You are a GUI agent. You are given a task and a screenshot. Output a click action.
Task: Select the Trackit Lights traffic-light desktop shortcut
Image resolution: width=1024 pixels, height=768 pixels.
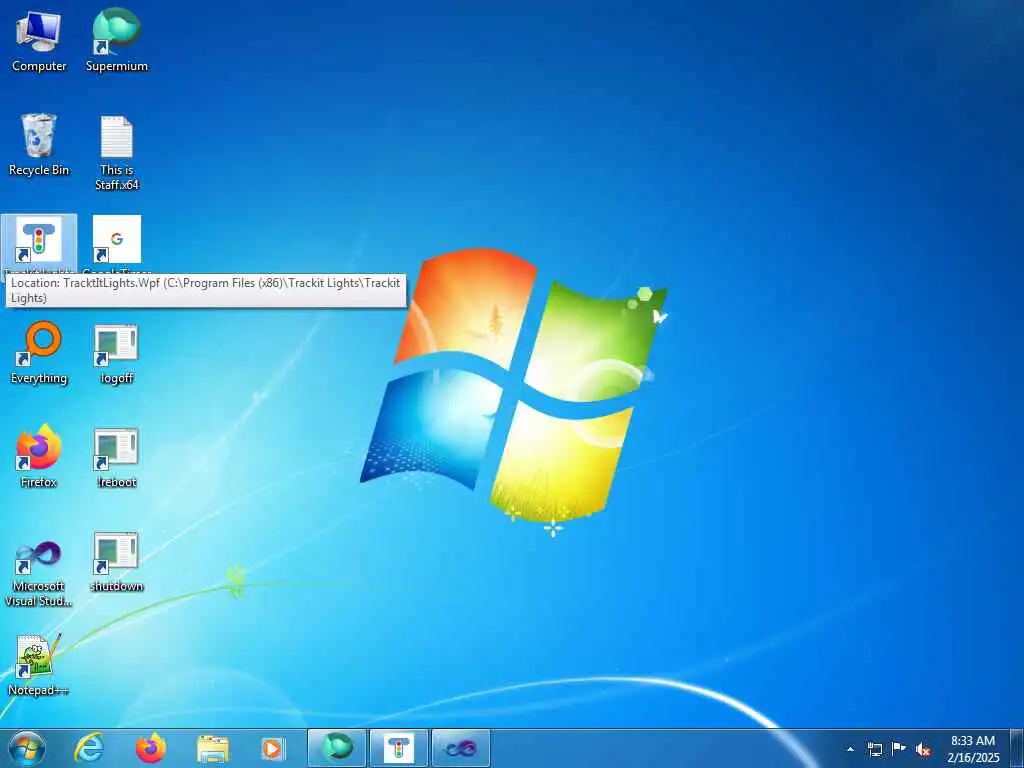coord(39,239)
